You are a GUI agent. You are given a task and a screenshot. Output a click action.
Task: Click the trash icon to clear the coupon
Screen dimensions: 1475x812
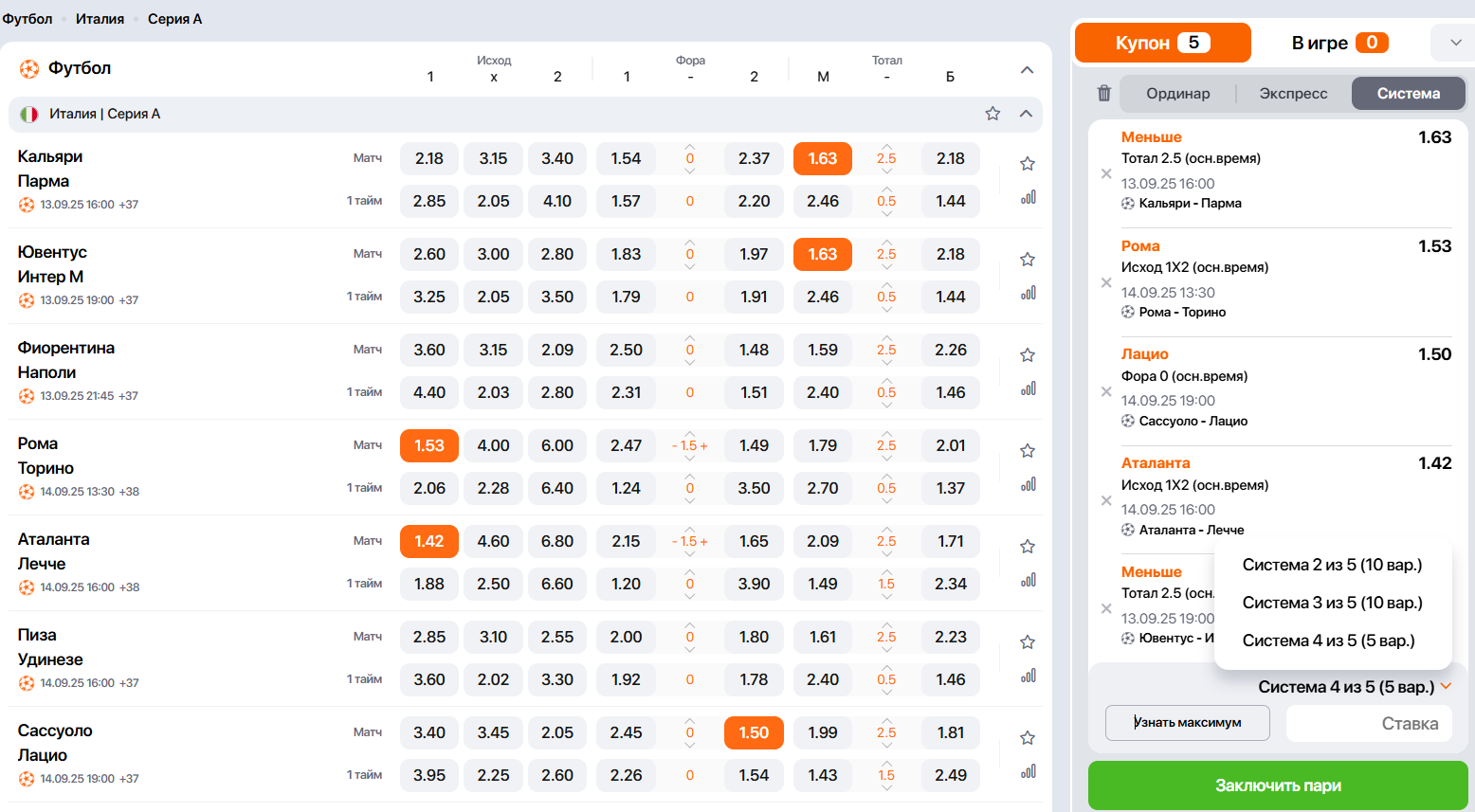tap(1103, 93)
